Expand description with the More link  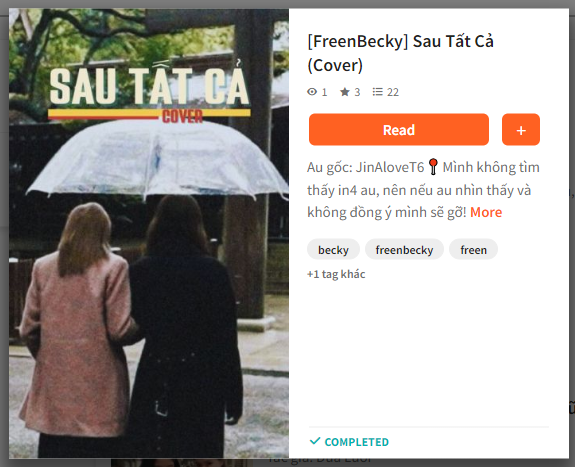486,212
